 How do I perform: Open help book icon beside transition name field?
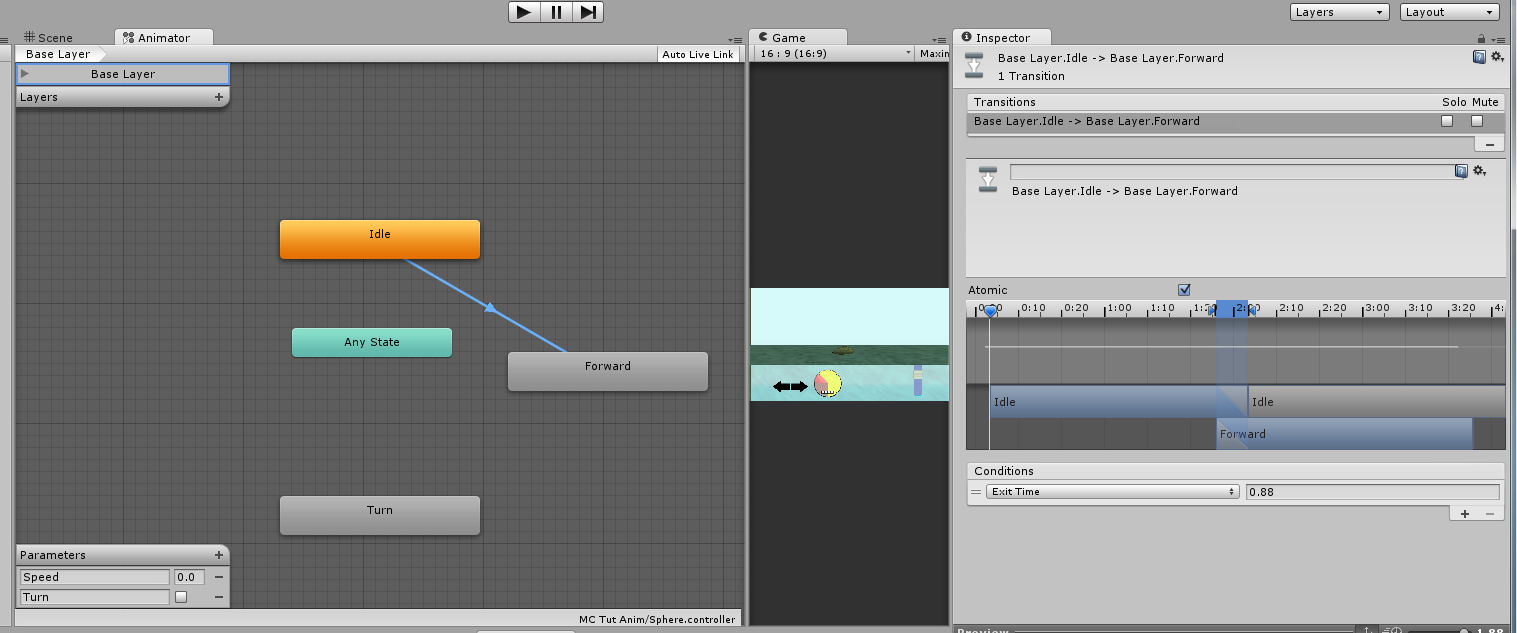pos(1461,172)
